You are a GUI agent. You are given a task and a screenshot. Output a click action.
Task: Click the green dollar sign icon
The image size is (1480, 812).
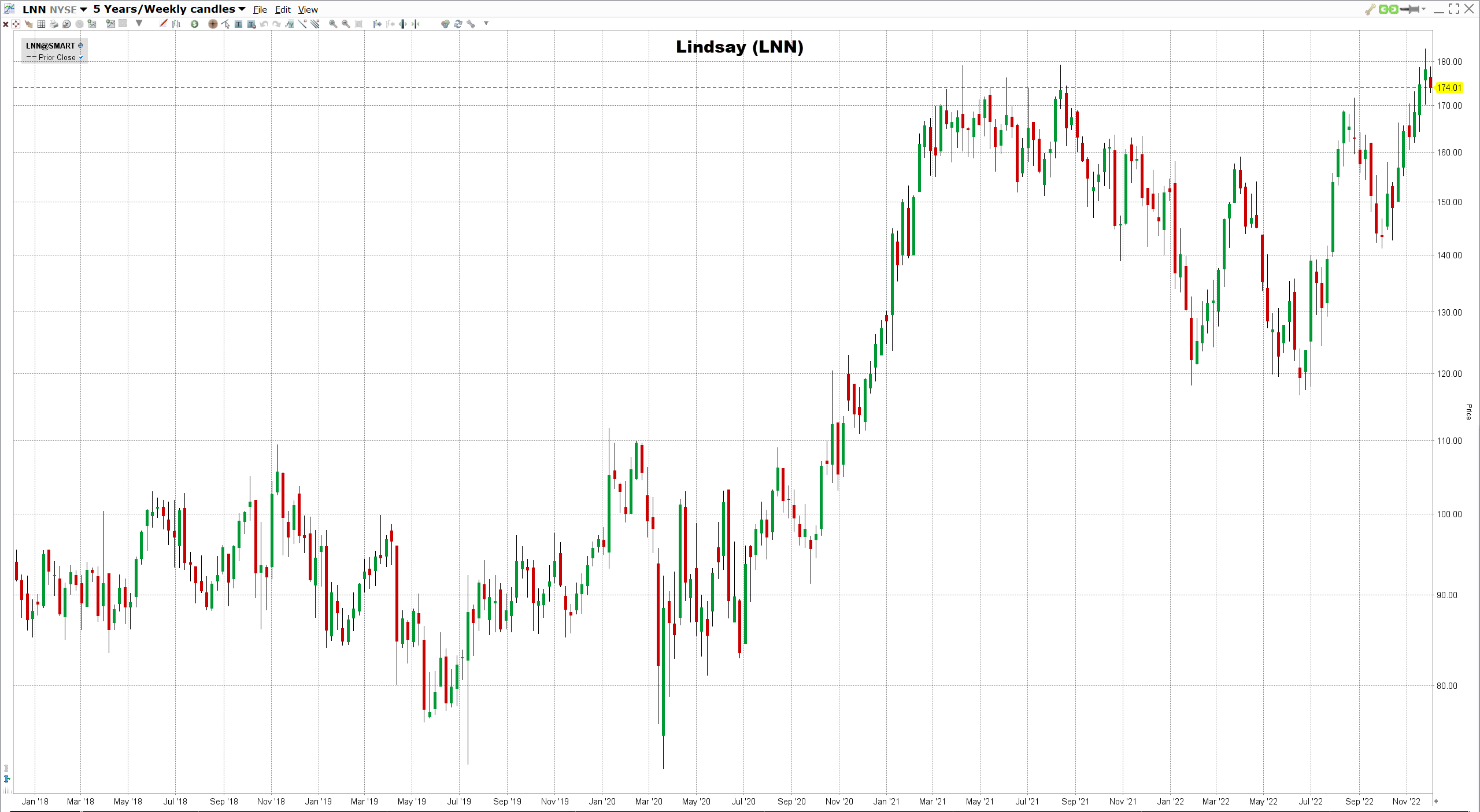pyautogui.click(x=194, y=24)
